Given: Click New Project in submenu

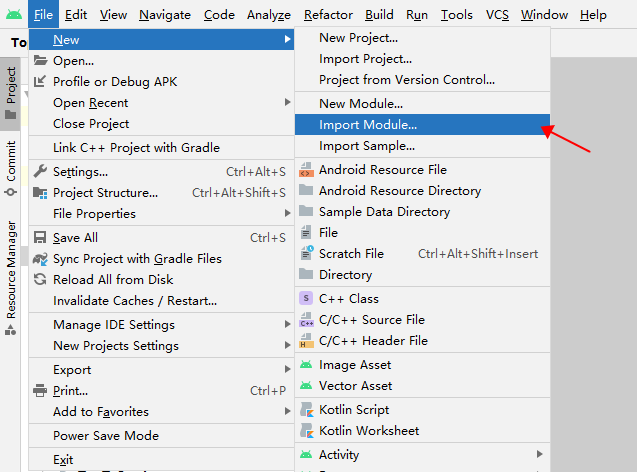Looking at the screenshot, I should point(358,38).
